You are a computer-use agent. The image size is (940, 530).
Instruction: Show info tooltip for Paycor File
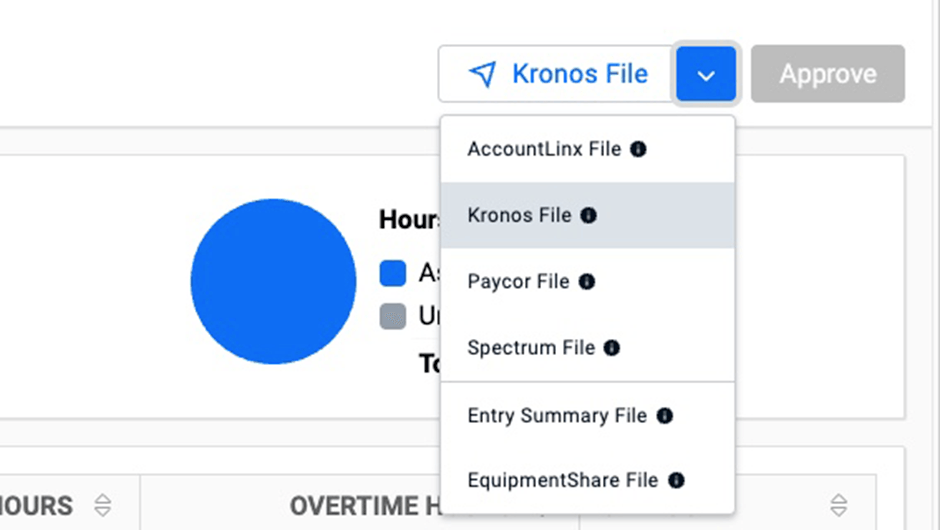[x=587, y=282]
